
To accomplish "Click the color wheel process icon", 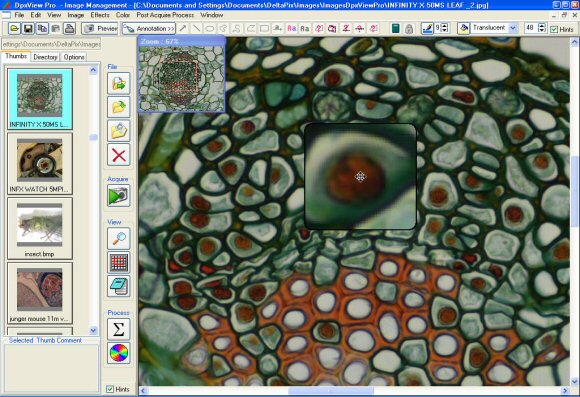I will (x=119, y=353).
